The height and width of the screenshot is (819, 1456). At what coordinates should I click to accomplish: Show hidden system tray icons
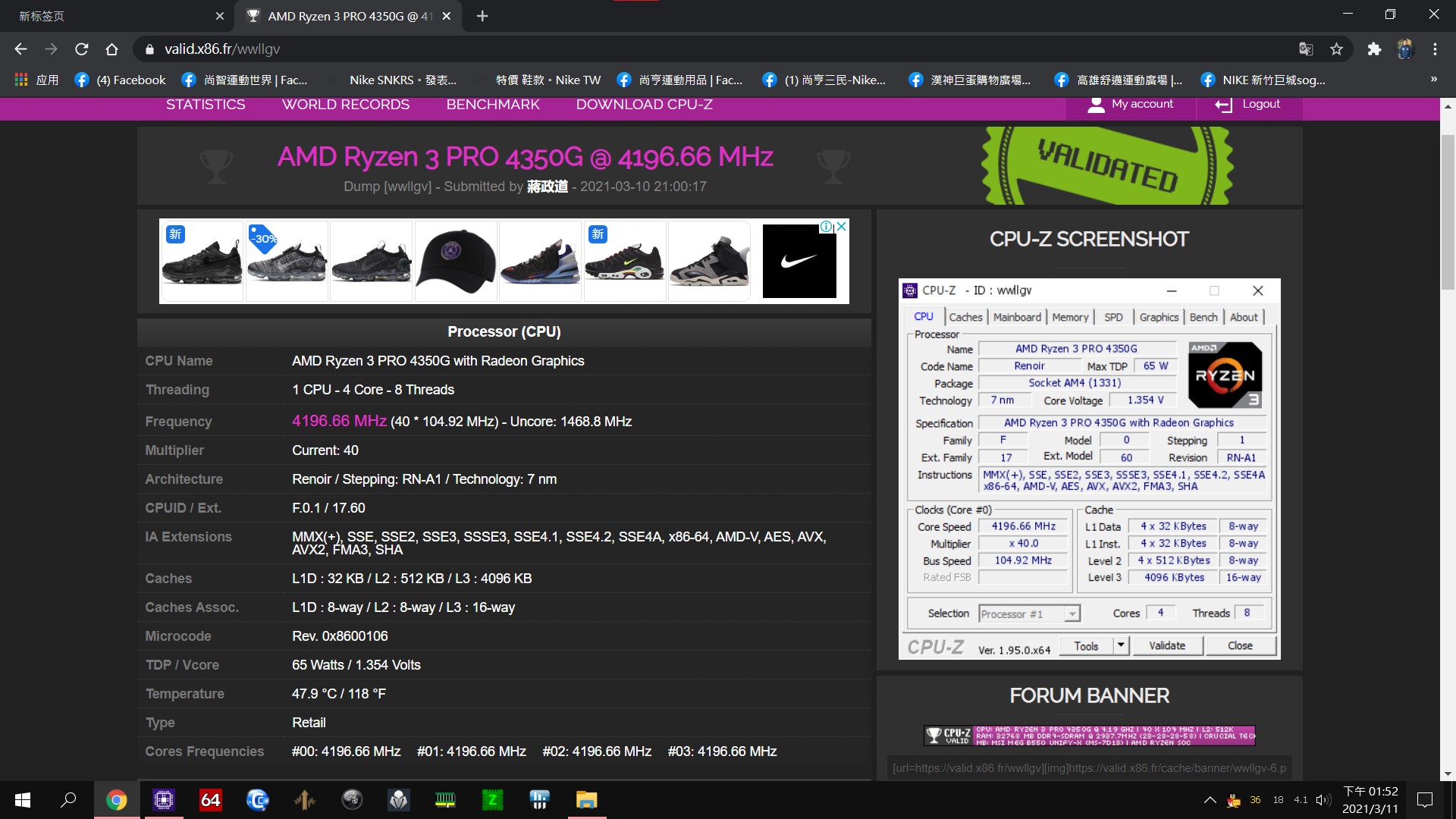coord(1210,800)
